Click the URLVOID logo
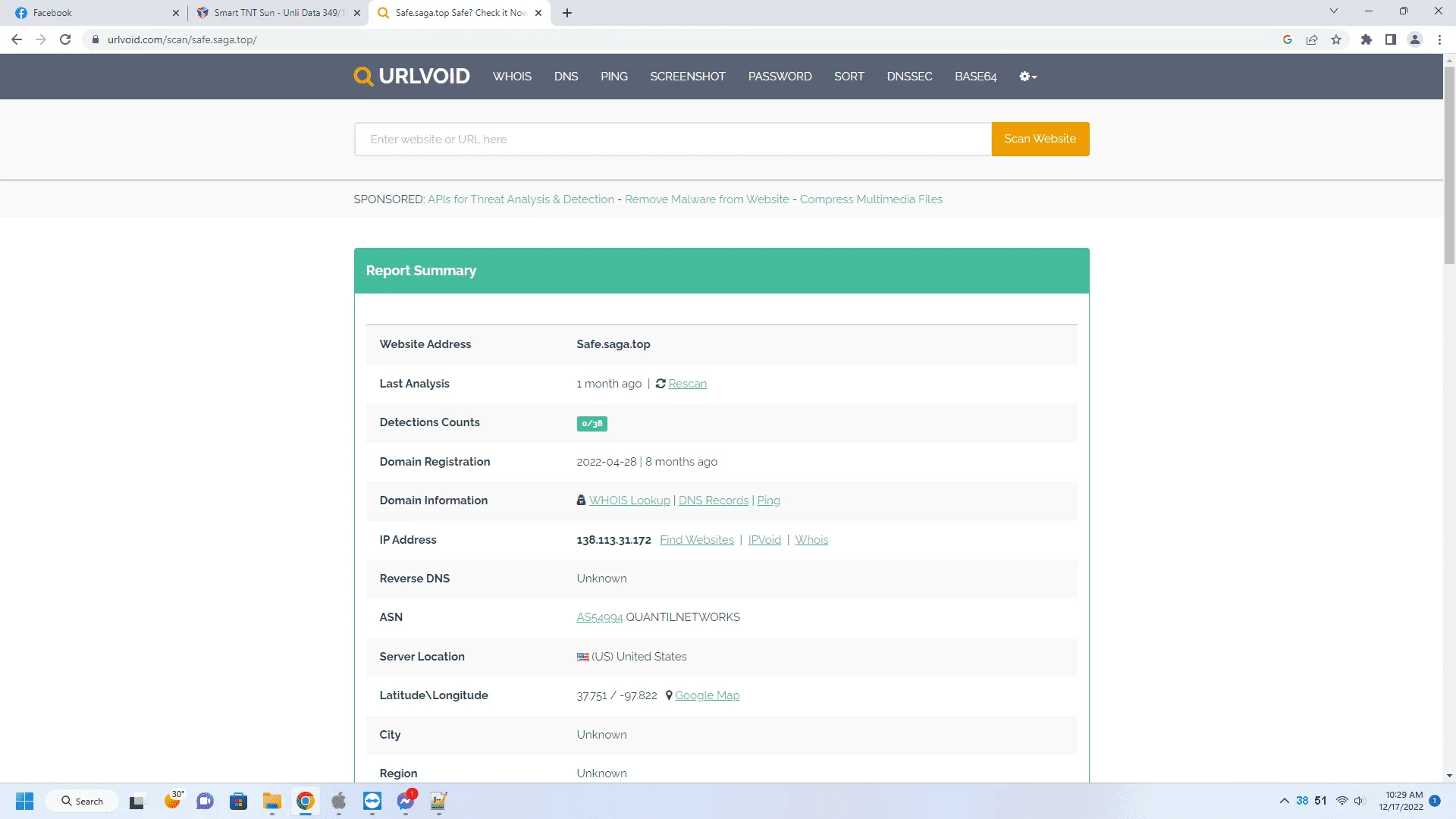 point(412,76)
